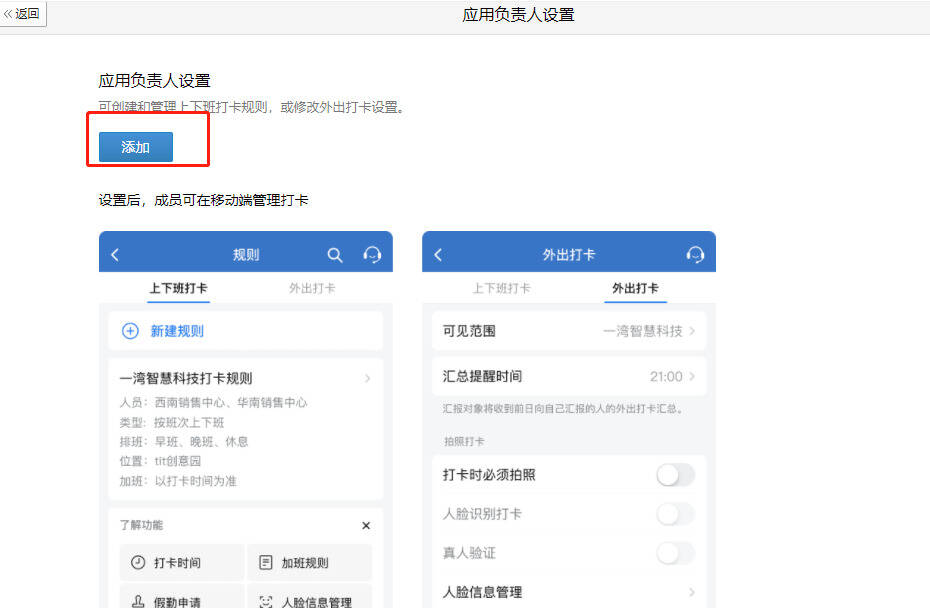Screen dimensions: 930x608
Task: Toggle the 人脸识别打卡 switch
Action: click(x=676, y=514)
